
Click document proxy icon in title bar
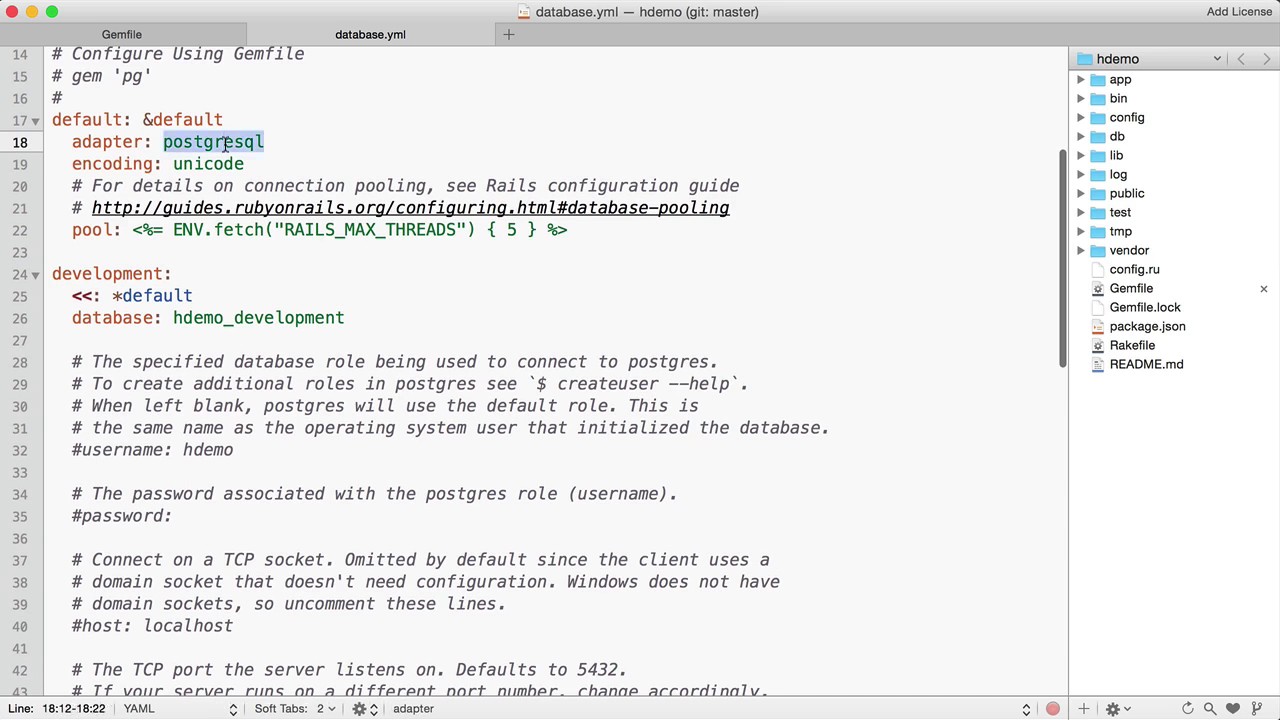pos(524,12)
